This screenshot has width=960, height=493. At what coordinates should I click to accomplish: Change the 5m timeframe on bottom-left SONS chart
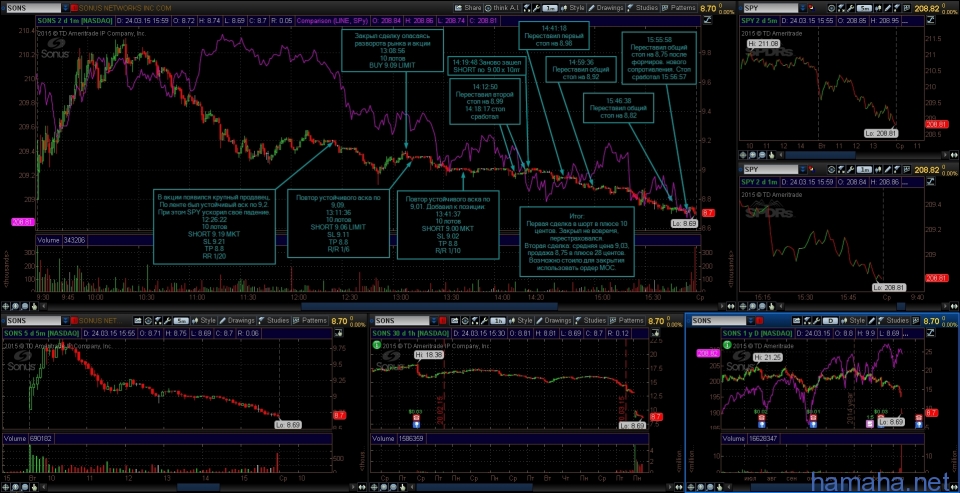pos(181,320)
